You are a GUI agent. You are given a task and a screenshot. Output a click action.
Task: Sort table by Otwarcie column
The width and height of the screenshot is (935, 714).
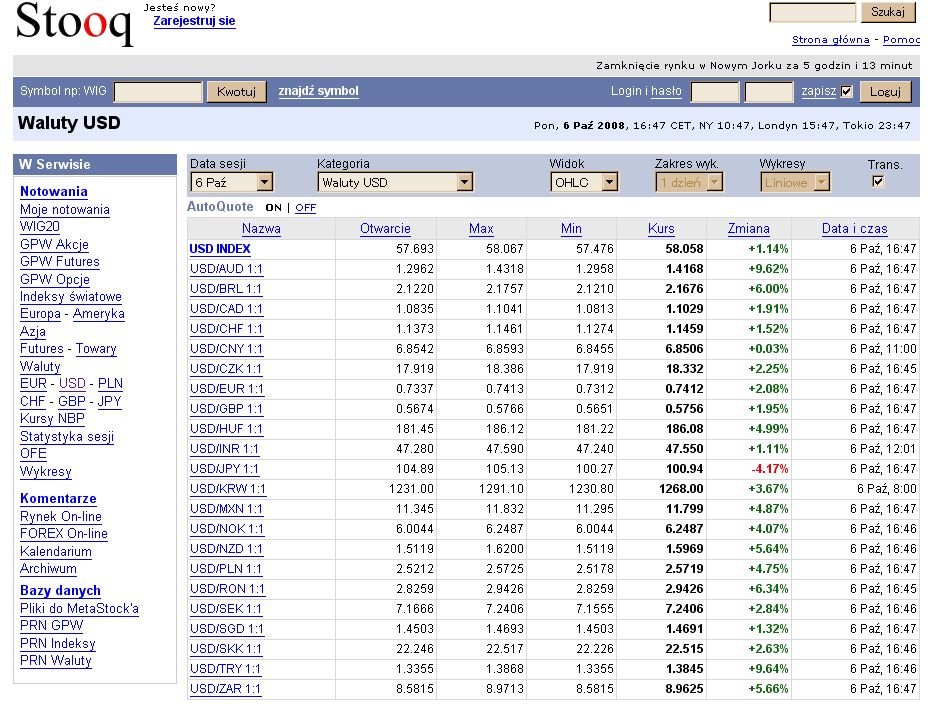(385, 228)
